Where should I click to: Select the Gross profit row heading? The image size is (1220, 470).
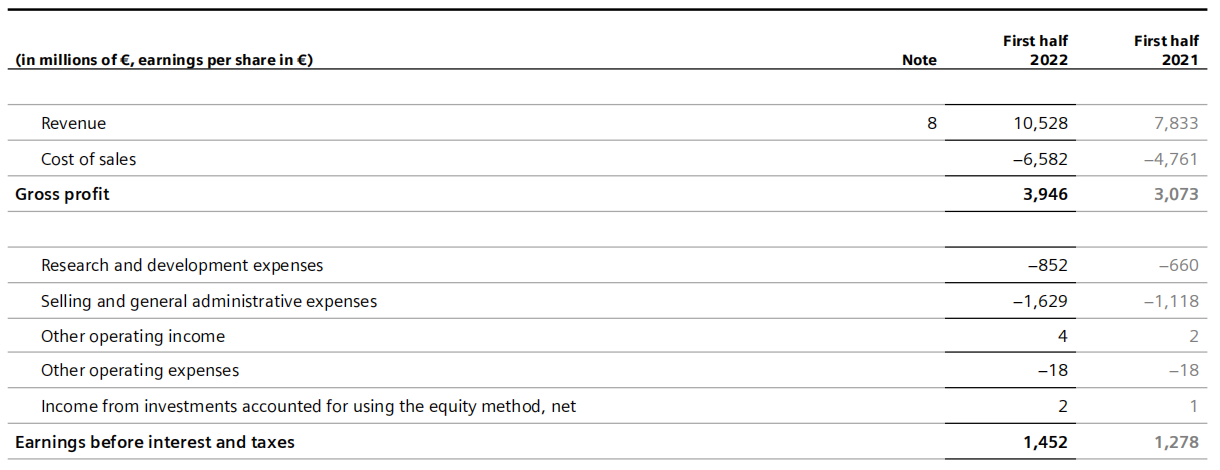tap(62, 194)
